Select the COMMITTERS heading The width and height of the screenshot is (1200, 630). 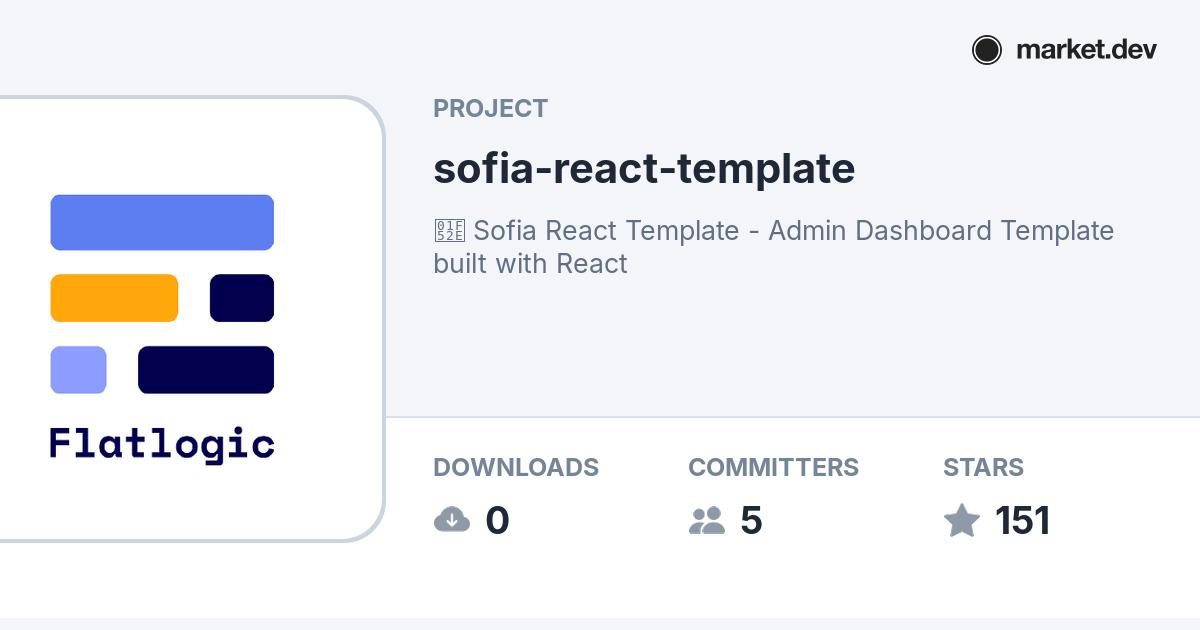773,467
